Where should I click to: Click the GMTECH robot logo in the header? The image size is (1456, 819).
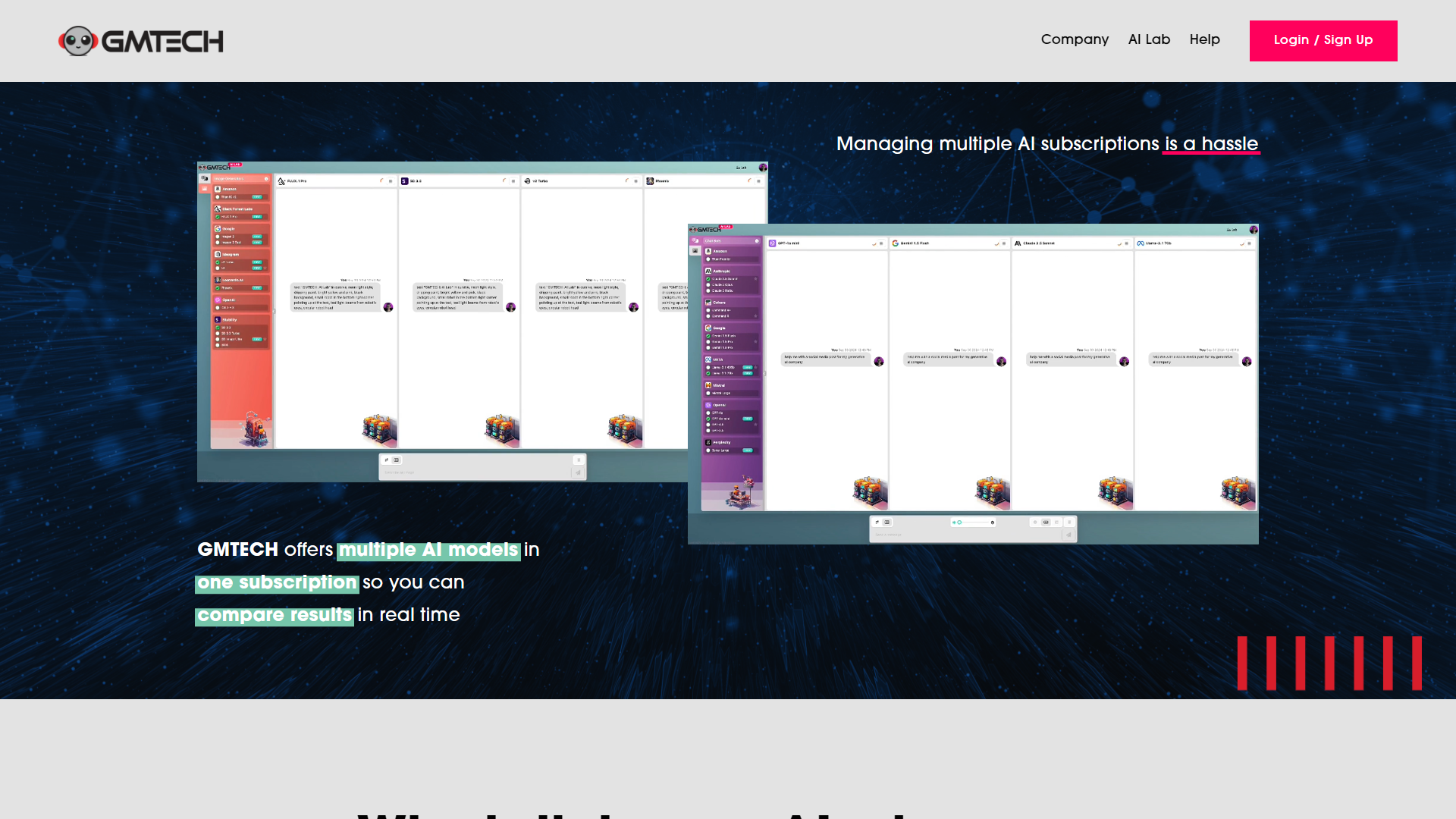click(x=80, y=40)
